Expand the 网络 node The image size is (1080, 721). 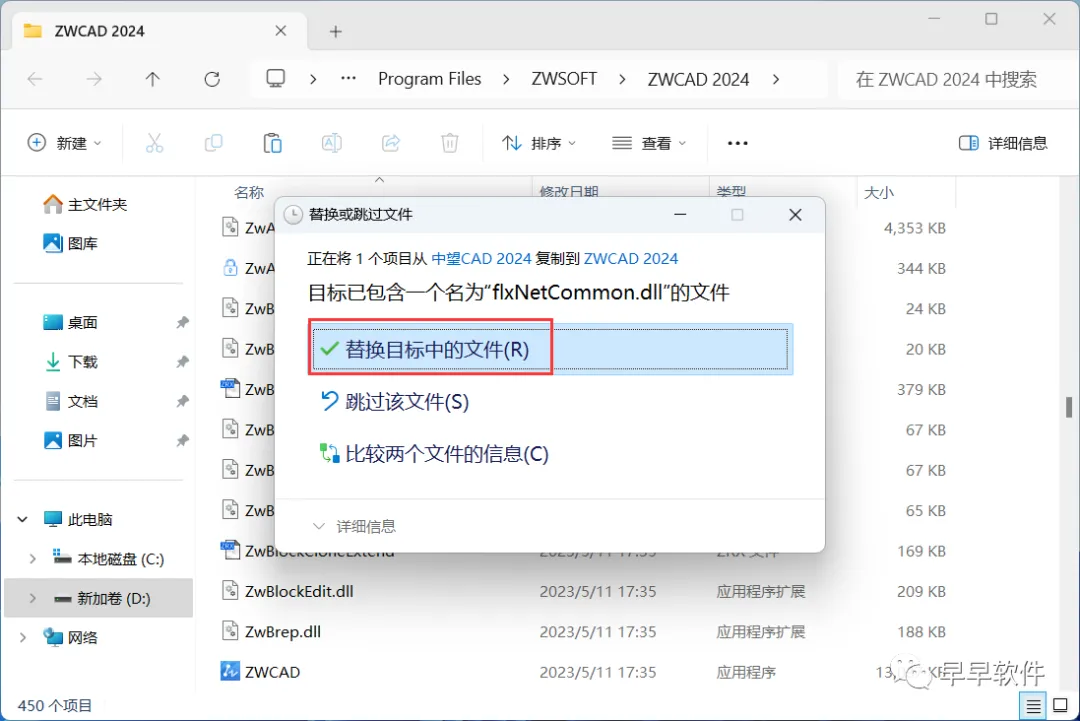[23, 638]
